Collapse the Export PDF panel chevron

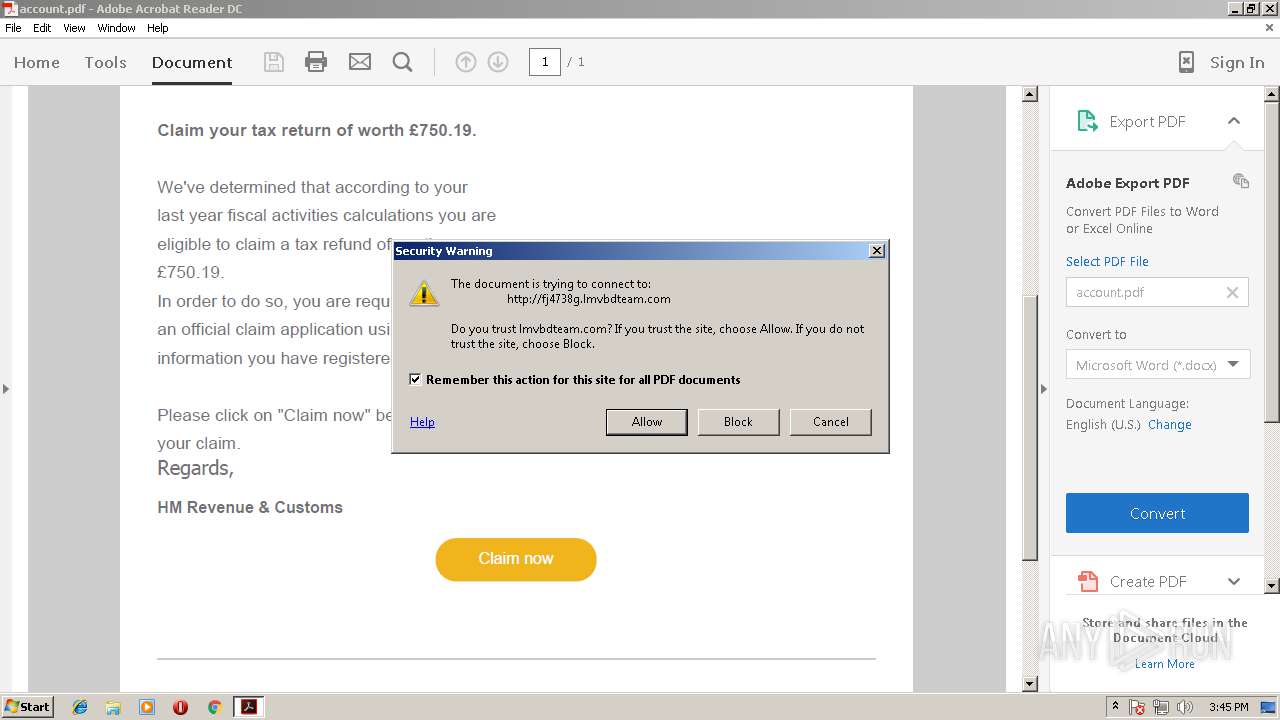click(x=1234, y=121)
